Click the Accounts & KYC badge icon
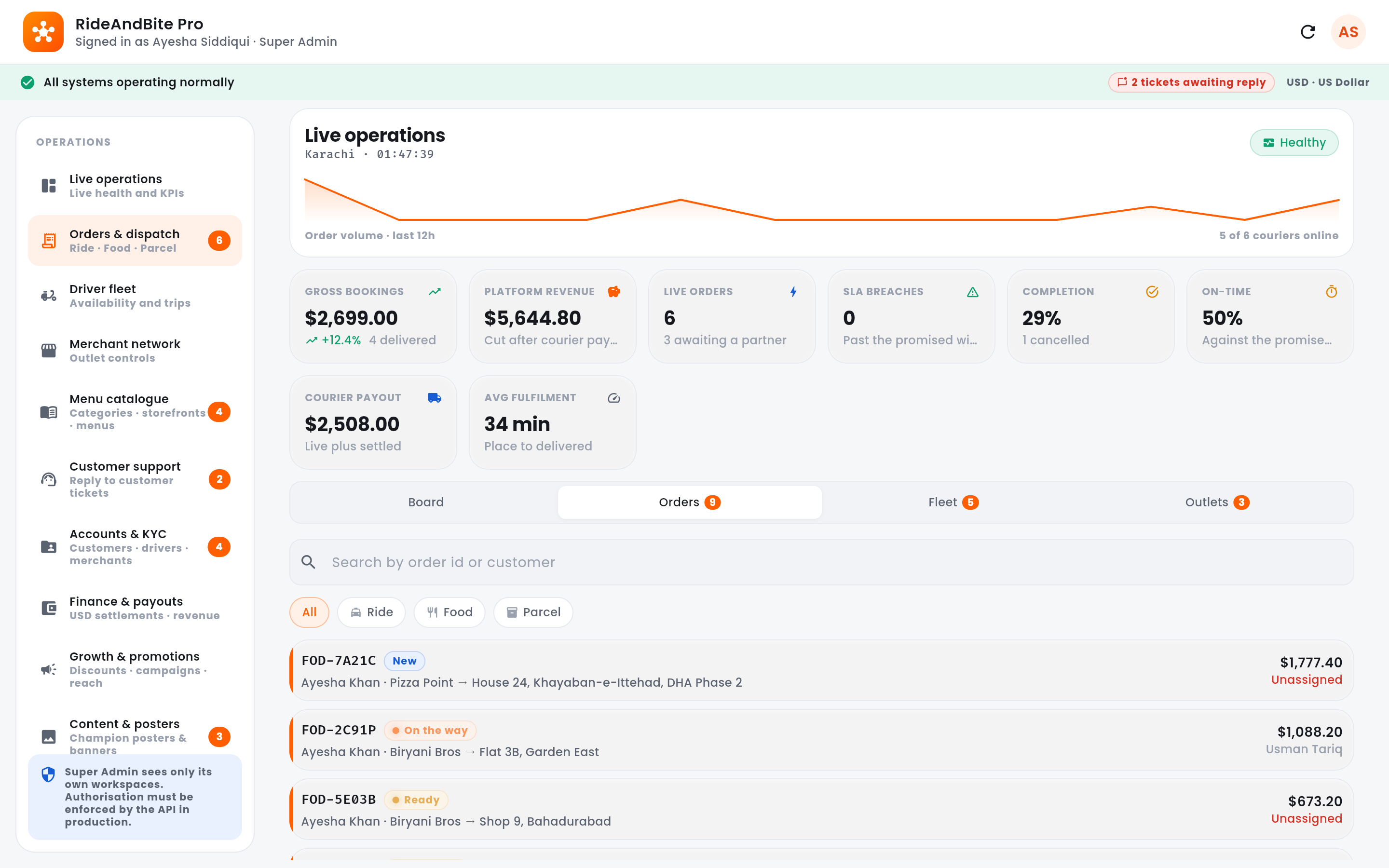Image resolution: width=1389 pixels, height=868 pixels. [x=49, y=546]
